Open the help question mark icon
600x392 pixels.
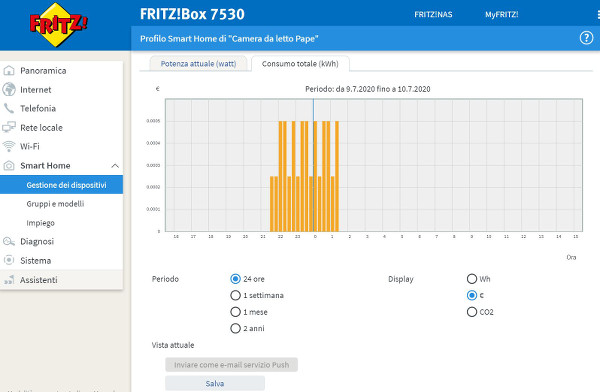tap(586, 38)
